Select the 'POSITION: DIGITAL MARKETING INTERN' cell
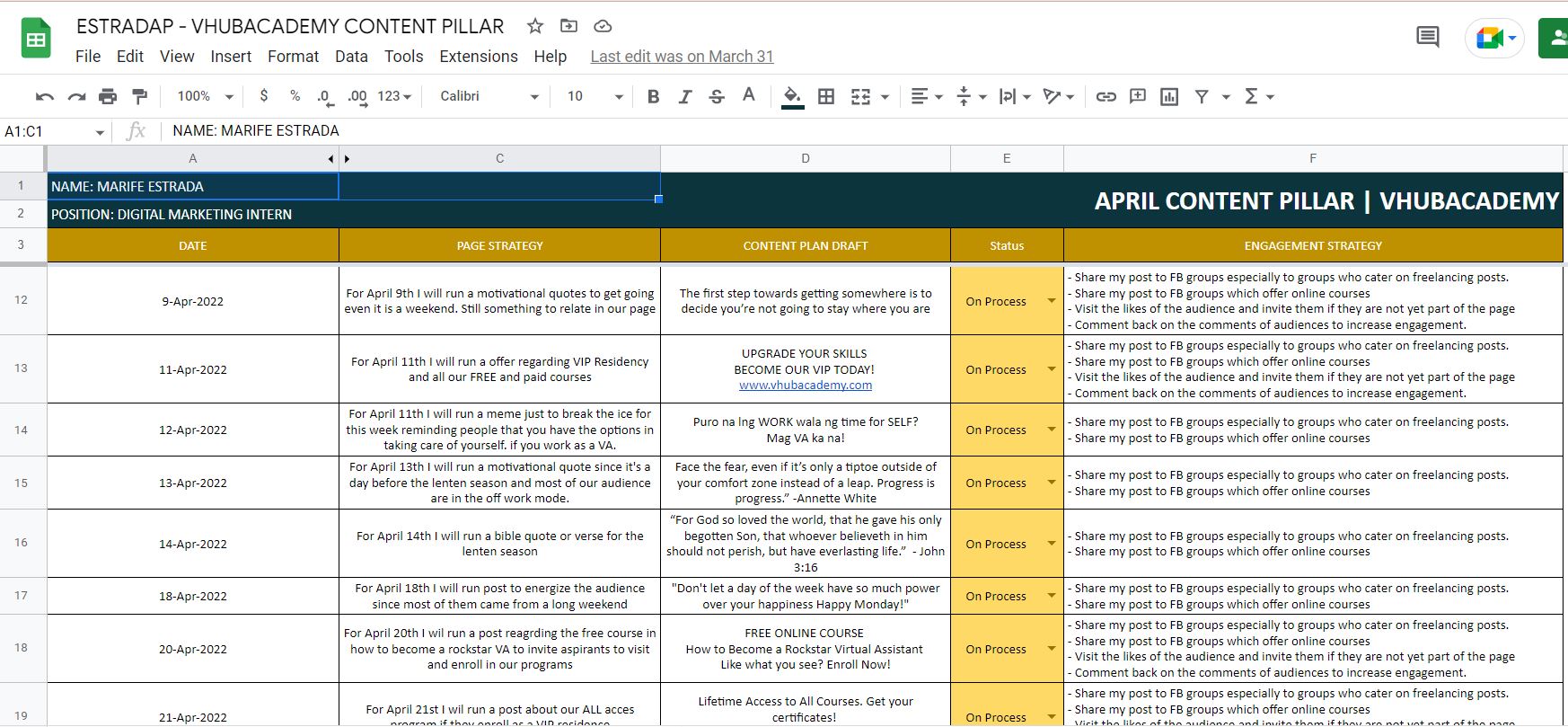Screen dimensions: 1568x727 click(x=354, y=215)
